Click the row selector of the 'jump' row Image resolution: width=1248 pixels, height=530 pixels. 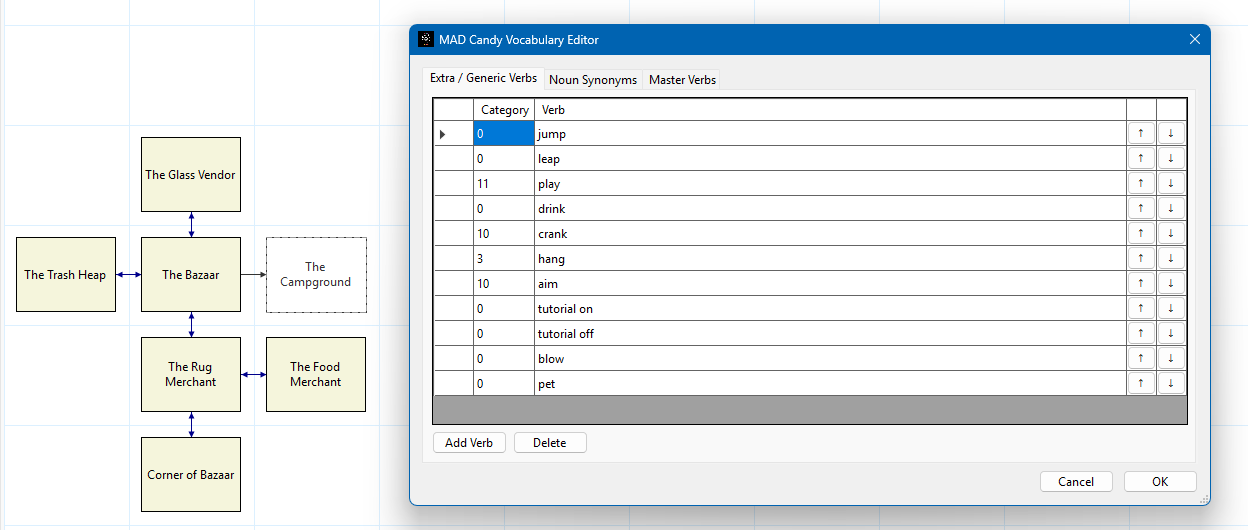click(x=453, y=134)
